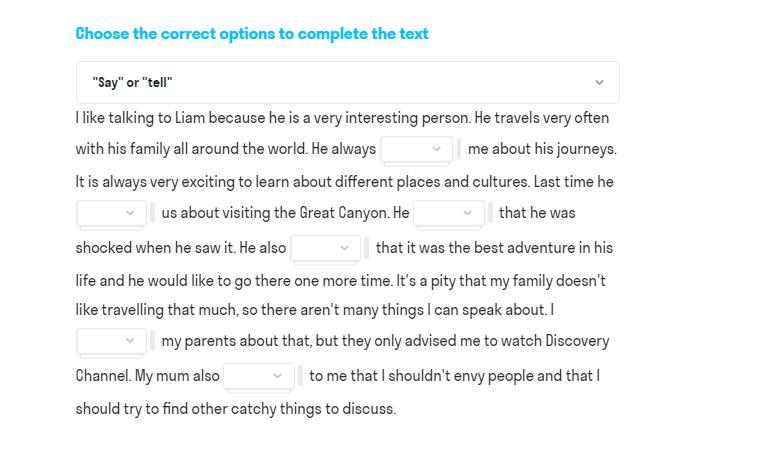Screen dimensions: 770x450
Task: Click gray marker bar before "me about his journeys"
Action: point(459,149)
